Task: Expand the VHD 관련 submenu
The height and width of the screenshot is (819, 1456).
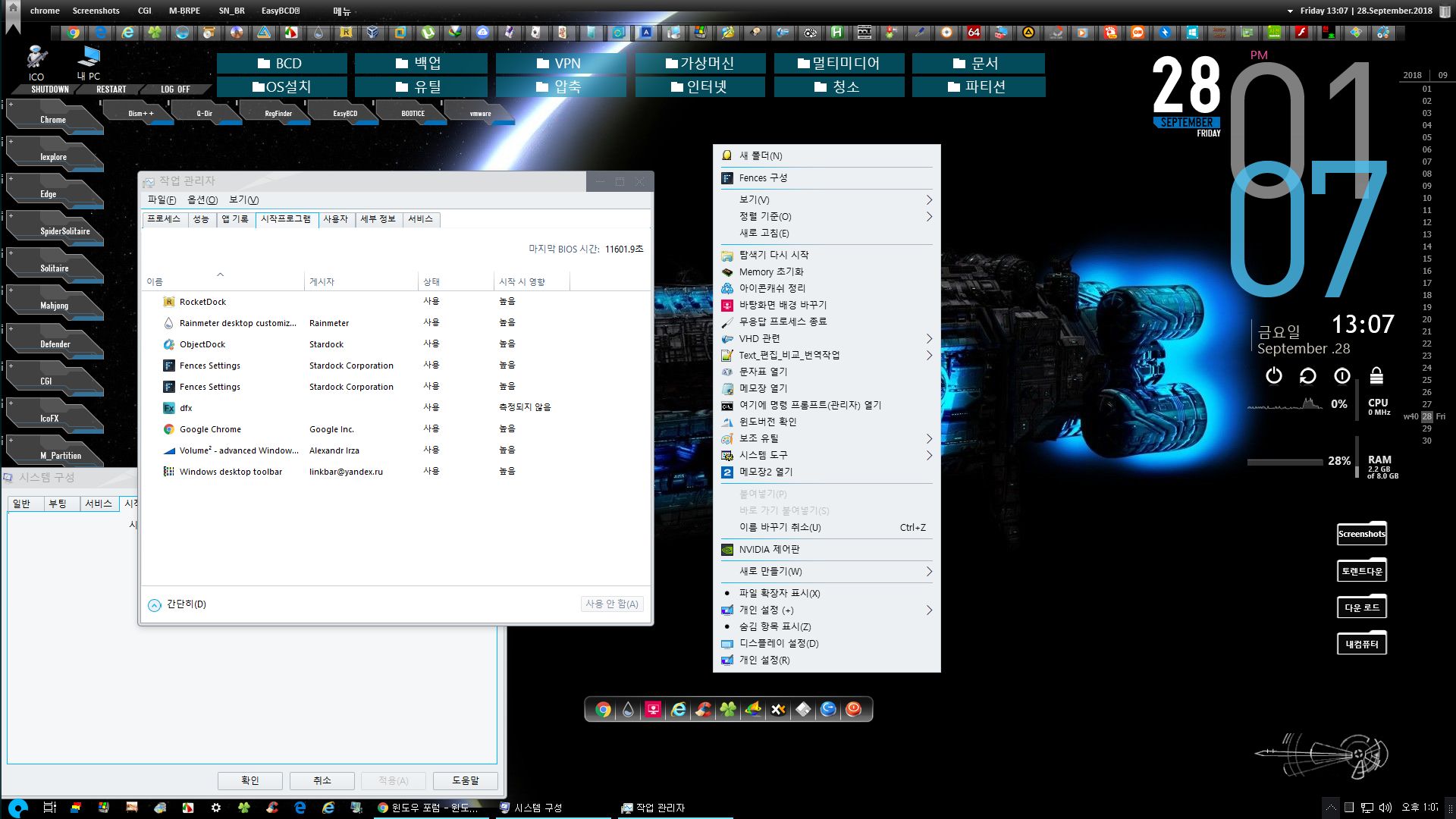Action: click(827, 338)
